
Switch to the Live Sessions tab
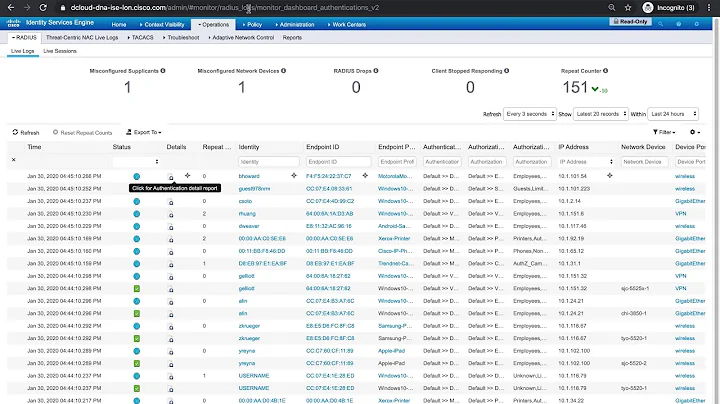60,51
